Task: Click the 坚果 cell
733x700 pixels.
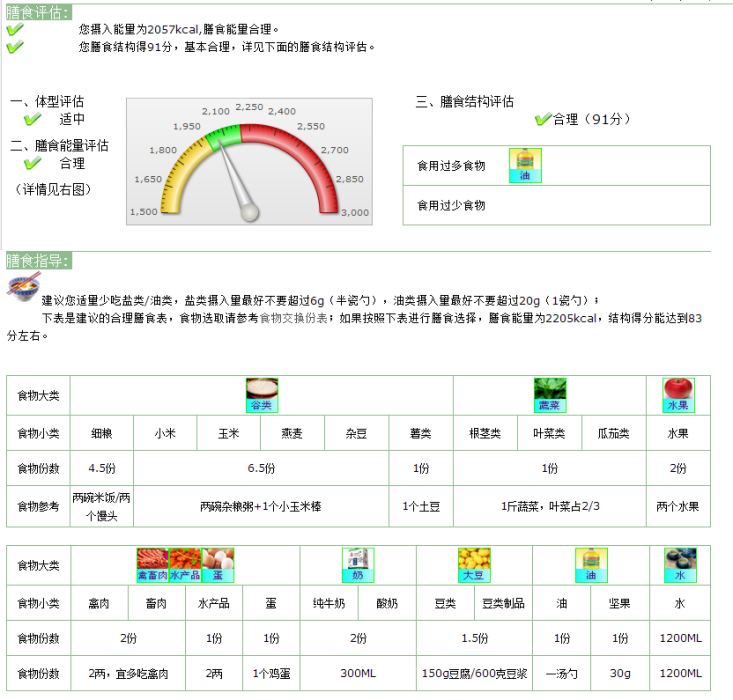Action: (x=620, y=604)
